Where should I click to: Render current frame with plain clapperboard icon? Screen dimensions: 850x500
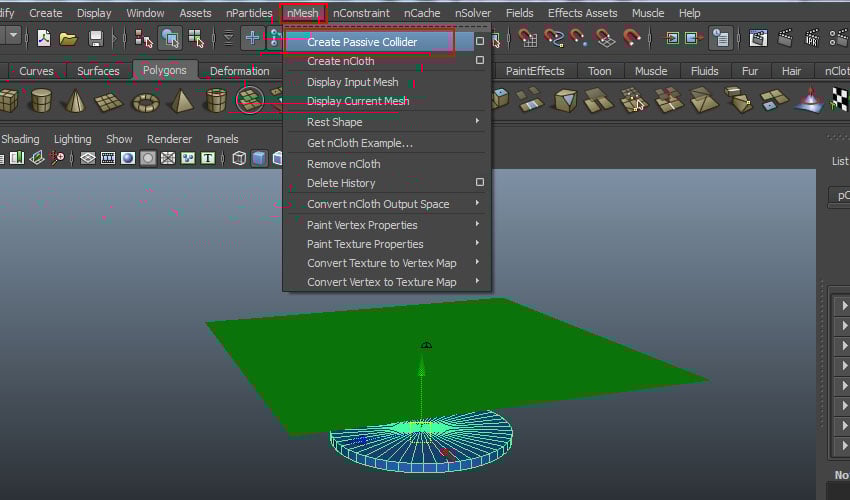point(784,38)
